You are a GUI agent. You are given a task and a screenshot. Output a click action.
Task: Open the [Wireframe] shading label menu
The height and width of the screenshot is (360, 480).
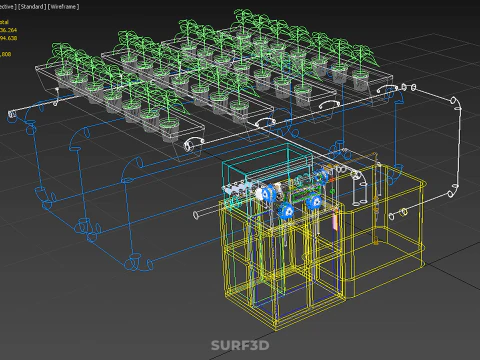[64, 7]
